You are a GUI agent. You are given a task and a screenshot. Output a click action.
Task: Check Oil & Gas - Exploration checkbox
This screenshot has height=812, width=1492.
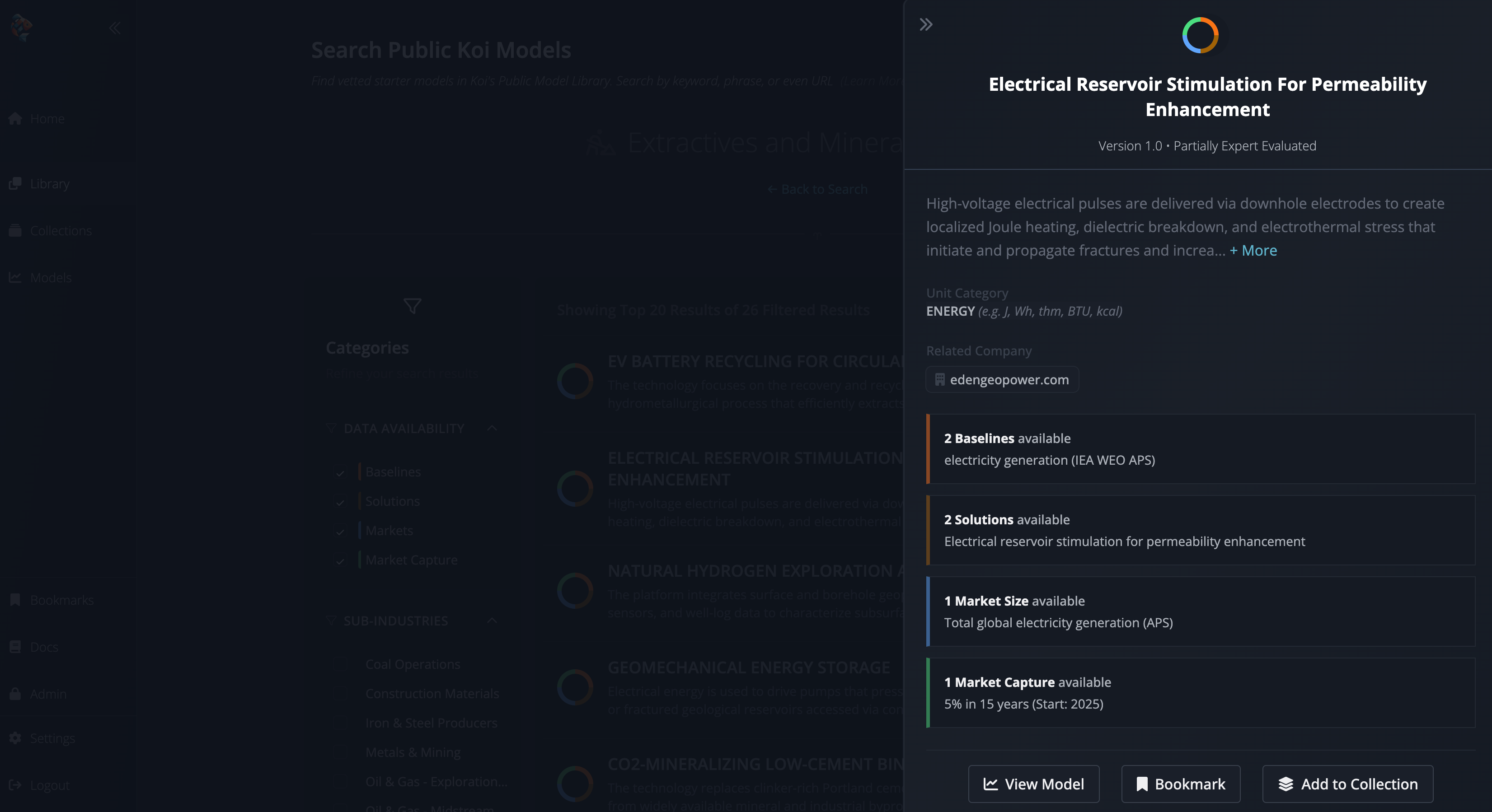[340, 781]
